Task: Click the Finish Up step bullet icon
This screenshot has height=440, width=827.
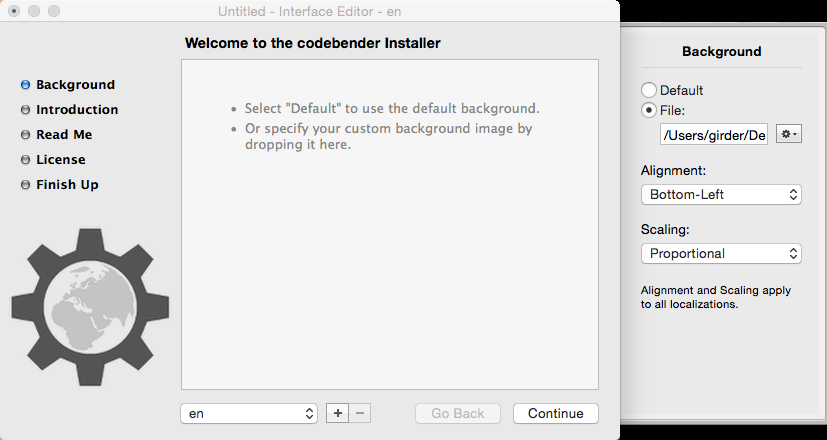Action: (25, 185)
